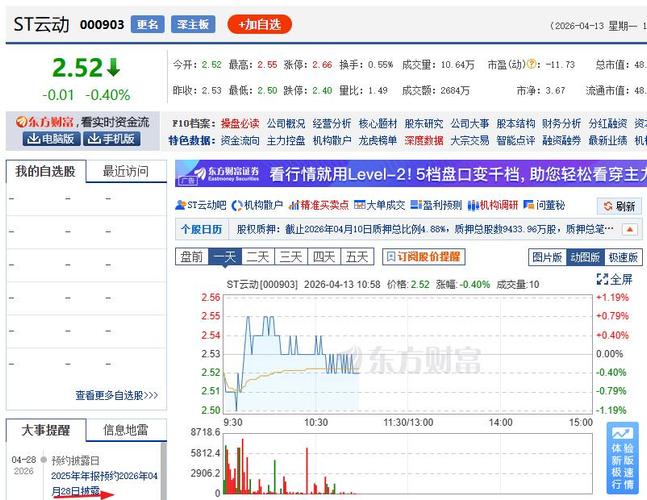Open 深度数据 link

[x=424, y=141]
